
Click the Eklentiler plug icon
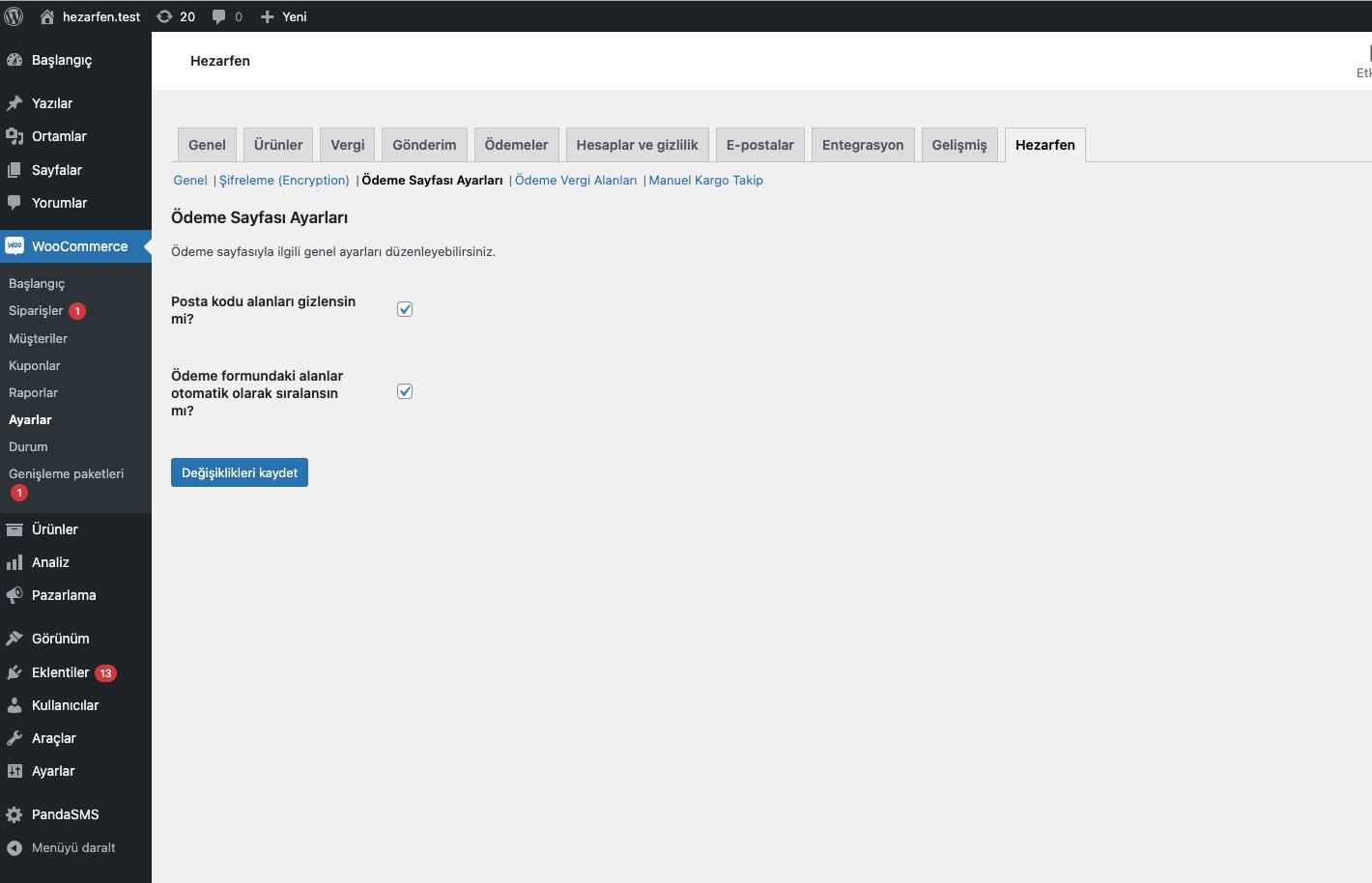point(14,672)
